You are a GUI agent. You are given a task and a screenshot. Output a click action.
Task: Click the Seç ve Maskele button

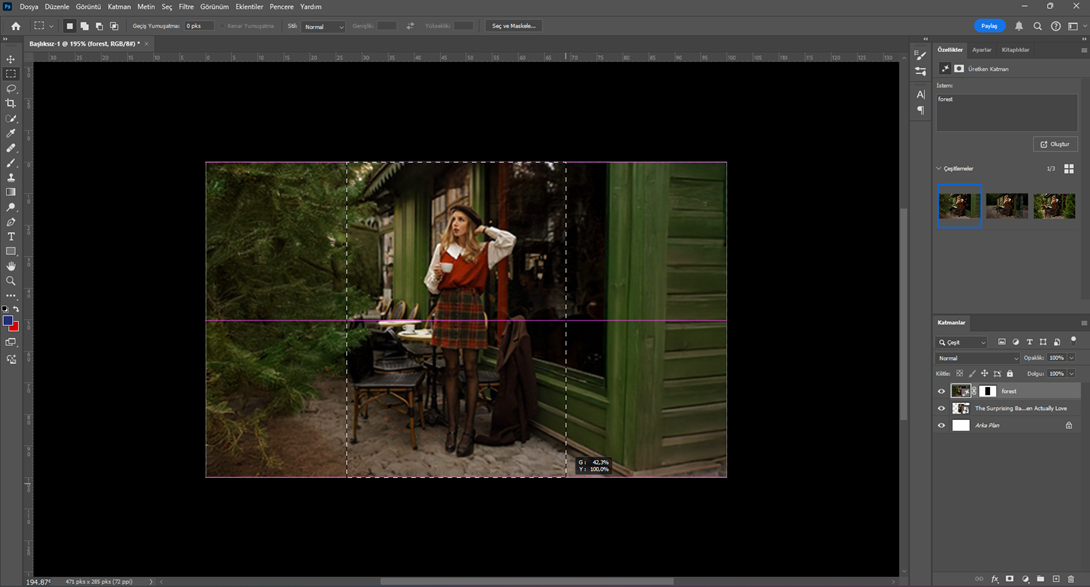click(x=513, y=26)
